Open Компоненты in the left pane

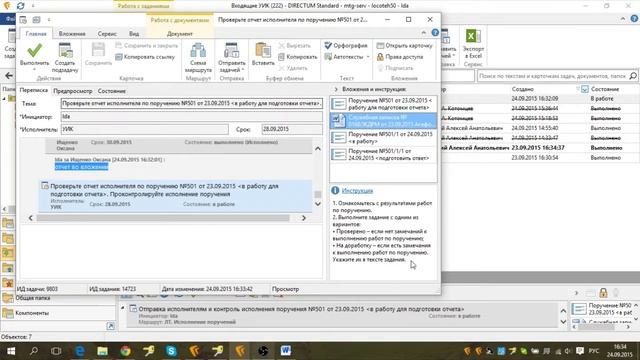coord(32,313)
